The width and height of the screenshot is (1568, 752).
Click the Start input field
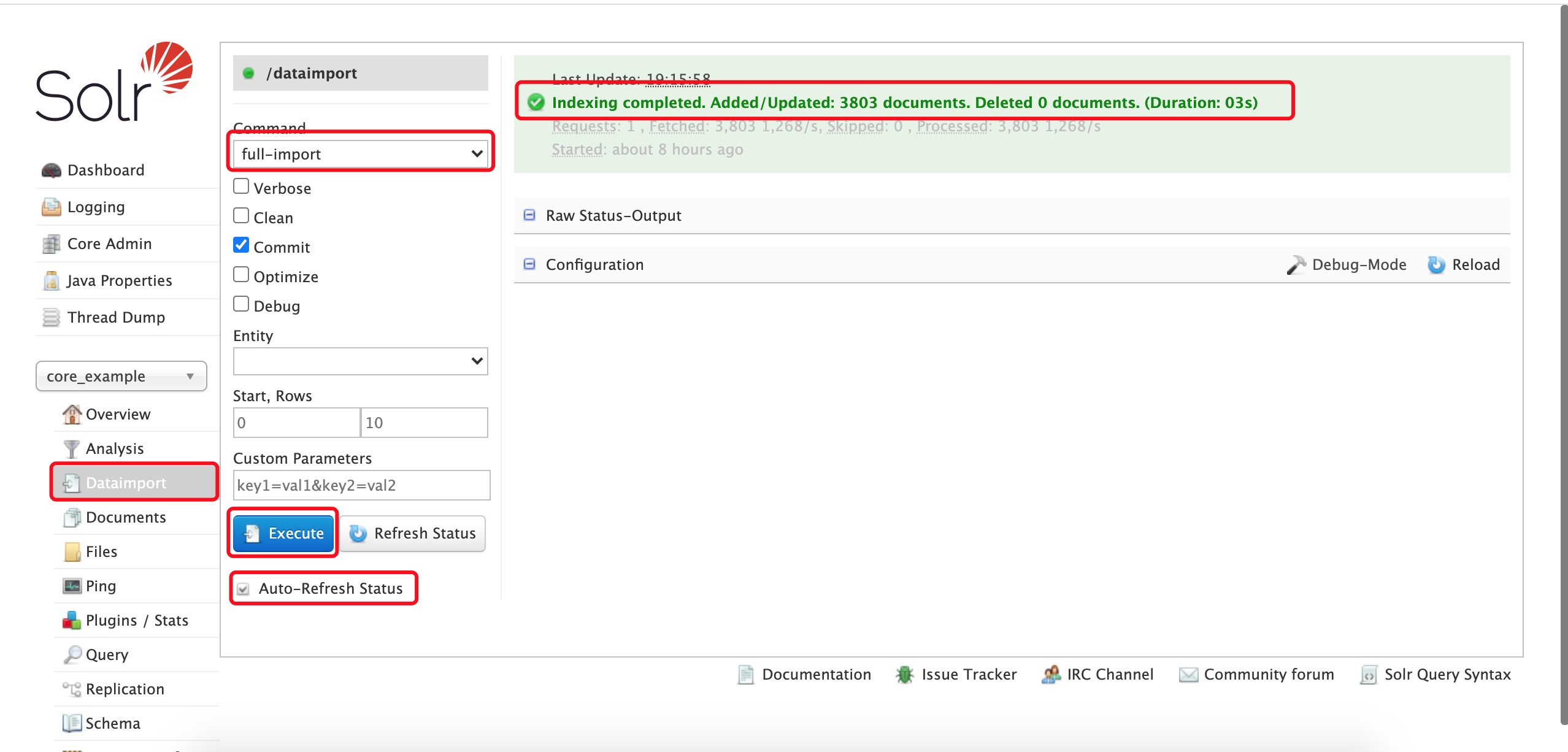point(296,423)
